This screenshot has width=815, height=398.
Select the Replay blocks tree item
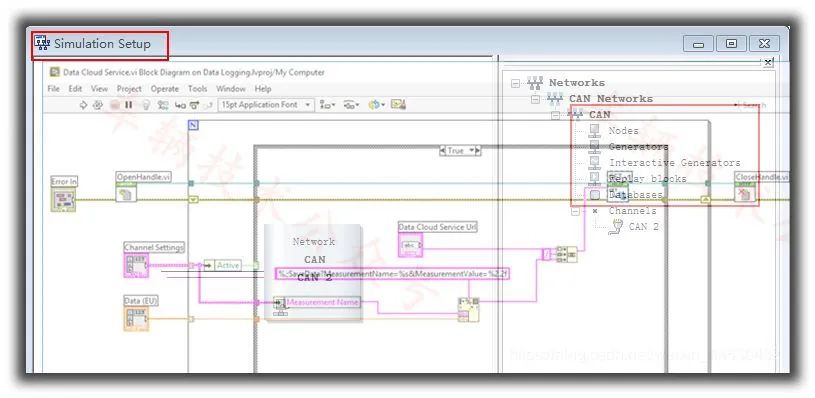tap(648, 179)
